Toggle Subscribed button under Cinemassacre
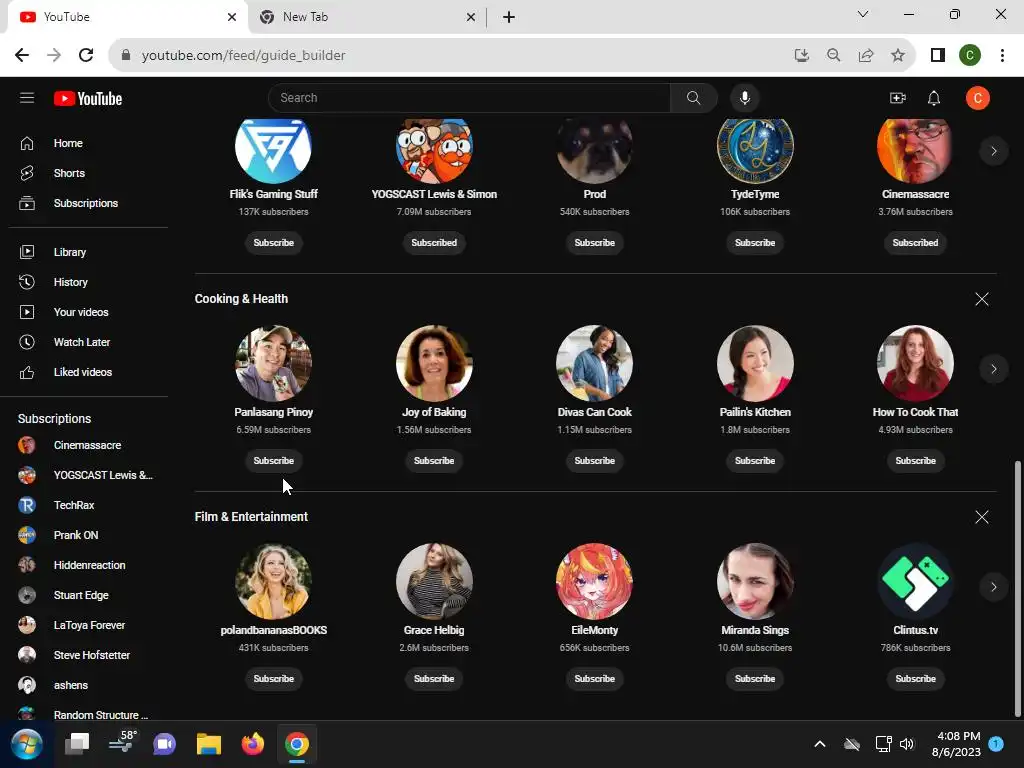 (x=916, y=243)
